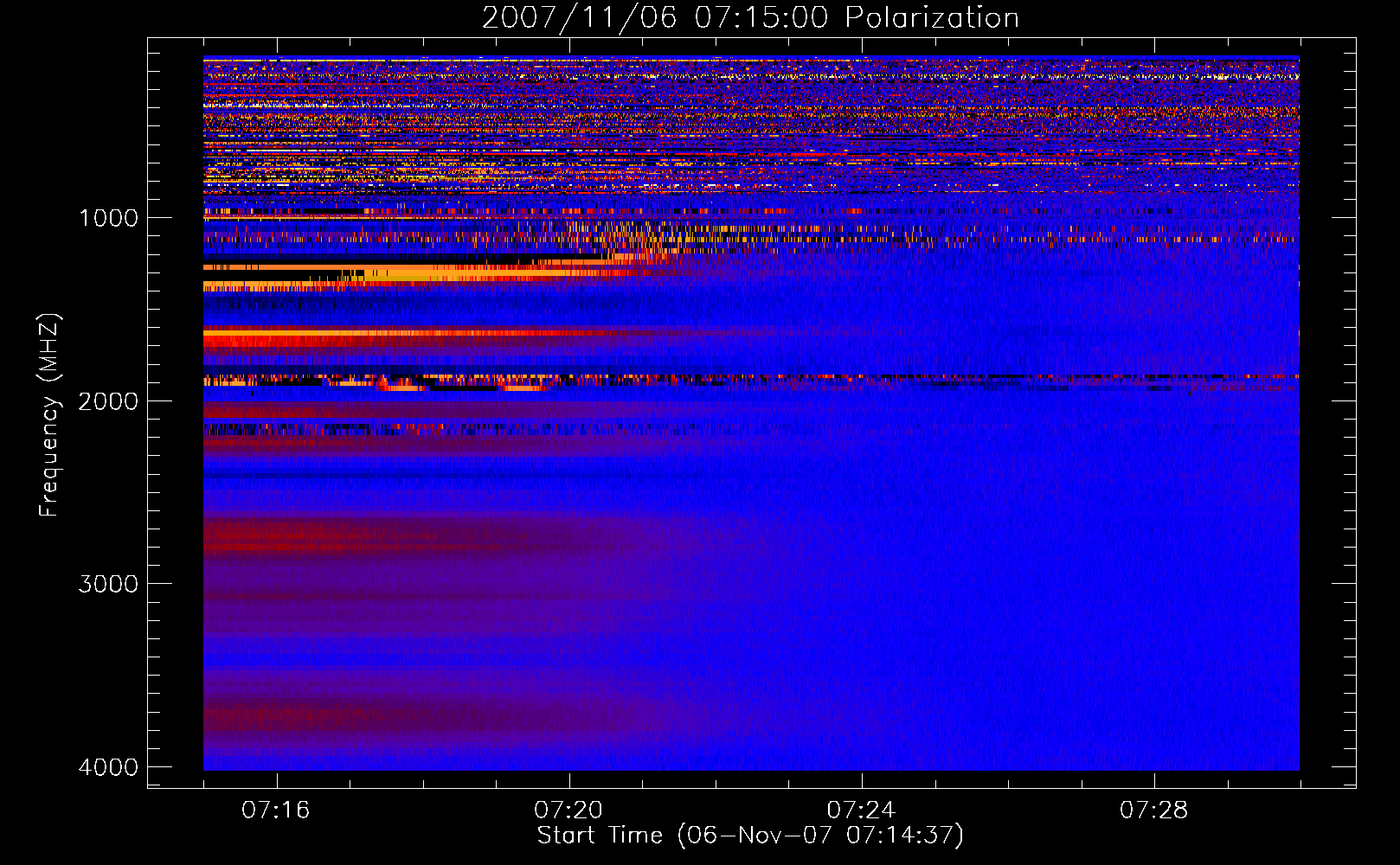The height and width of the screenshot is (865, 1400).
Task: Click the 'Frequency (MHZ)' y-axis label
Action: 50,415
